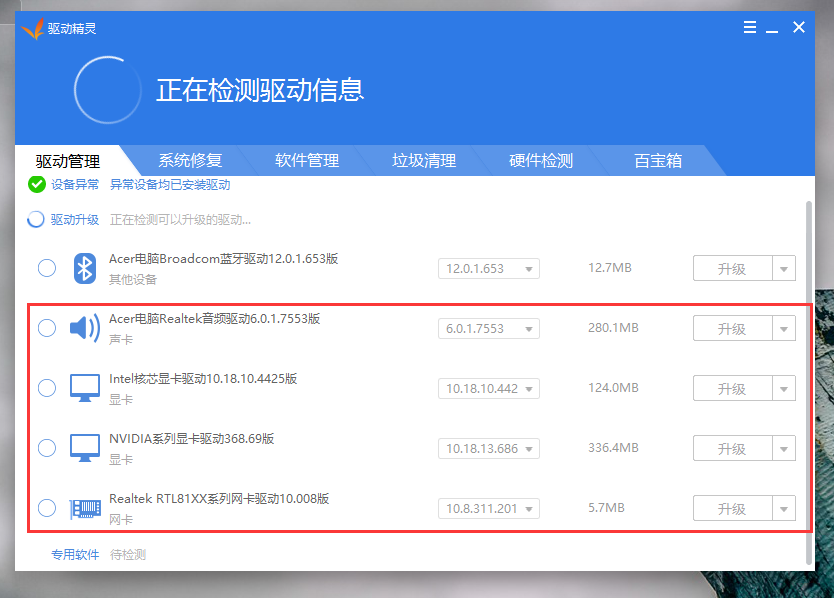Expand arrow beside Intel driver 升级 button
This screenshot has height=598, width=834.
(783, 388)
